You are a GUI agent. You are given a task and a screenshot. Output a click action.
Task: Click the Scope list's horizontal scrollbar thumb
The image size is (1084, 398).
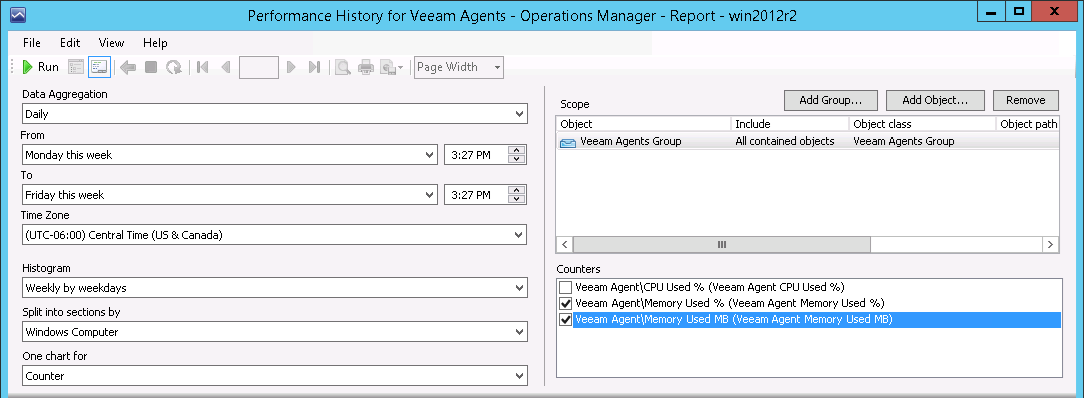pos(722,245)
